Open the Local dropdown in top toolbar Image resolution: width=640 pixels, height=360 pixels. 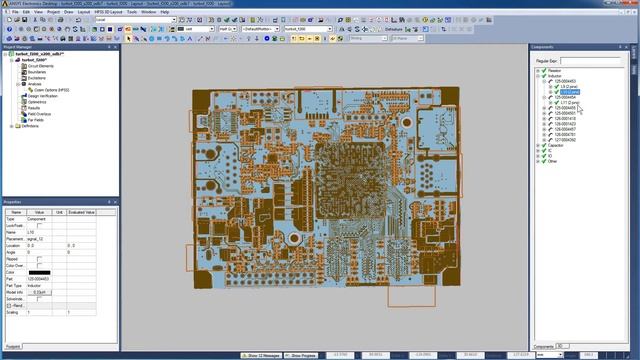coord(174,20)
